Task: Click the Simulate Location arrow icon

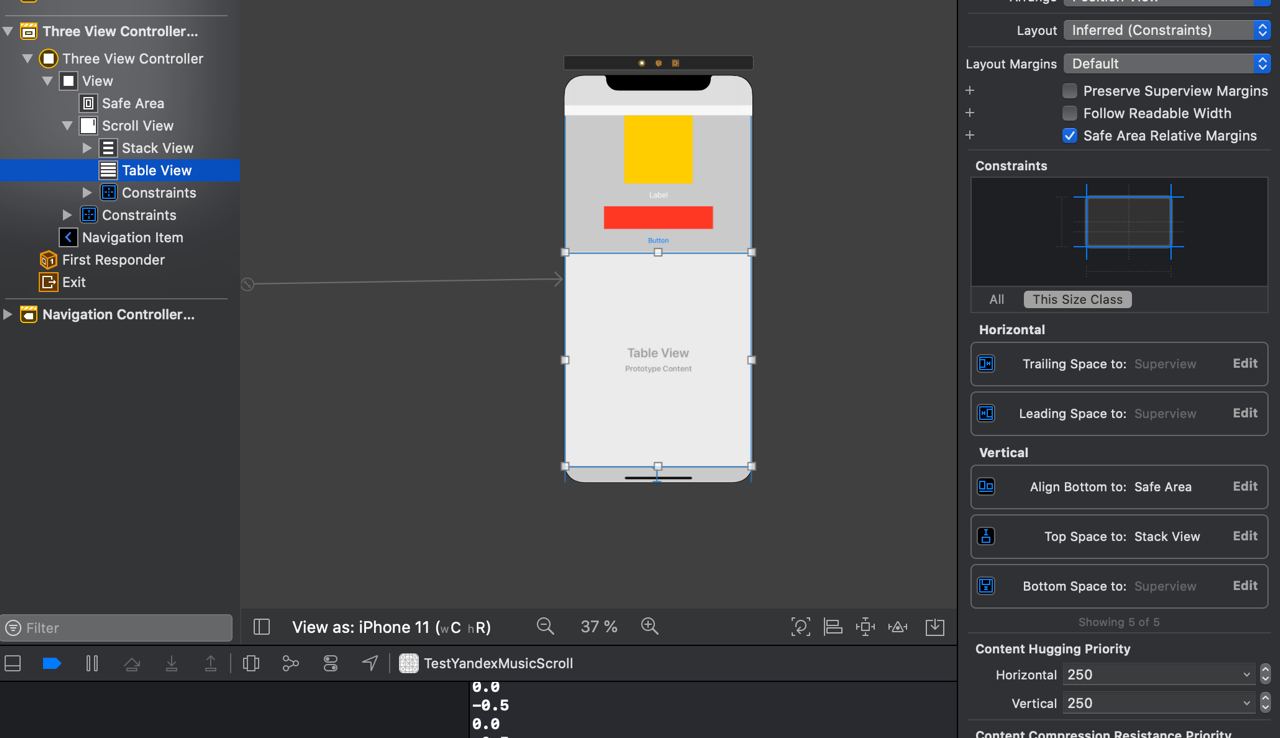Action: (x=370, y=663)
